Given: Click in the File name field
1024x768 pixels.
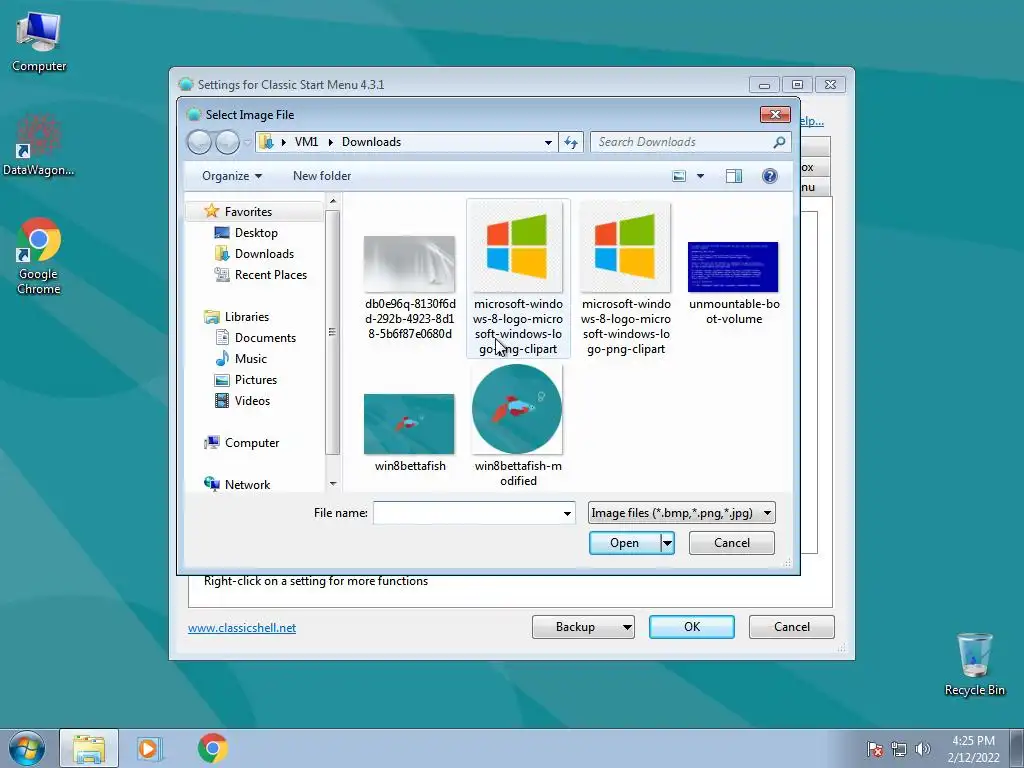Looking at the screenshot, I should 468,513.
